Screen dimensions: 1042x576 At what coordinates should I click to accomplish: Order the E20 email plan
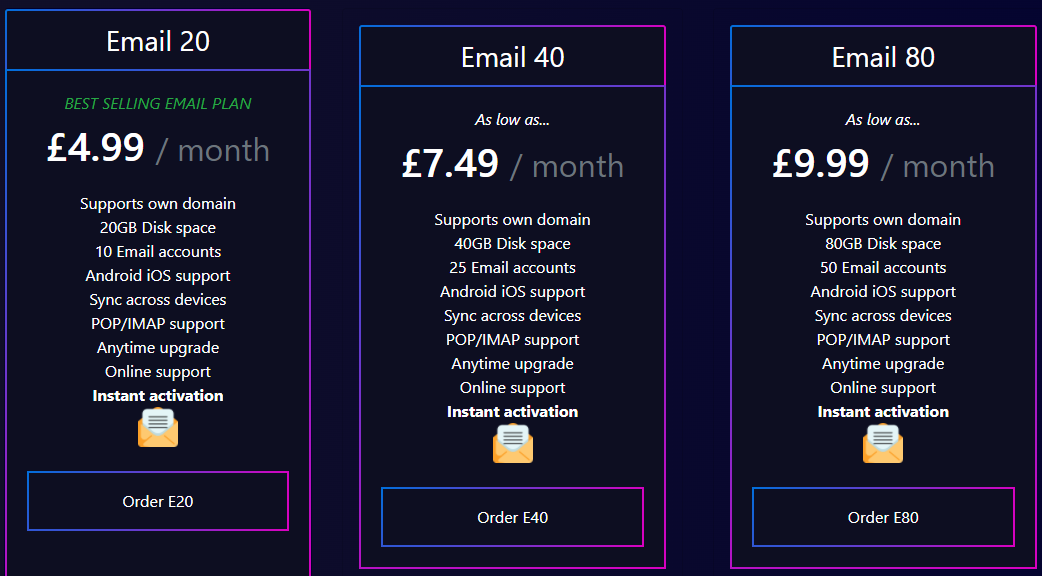[158, 501]
